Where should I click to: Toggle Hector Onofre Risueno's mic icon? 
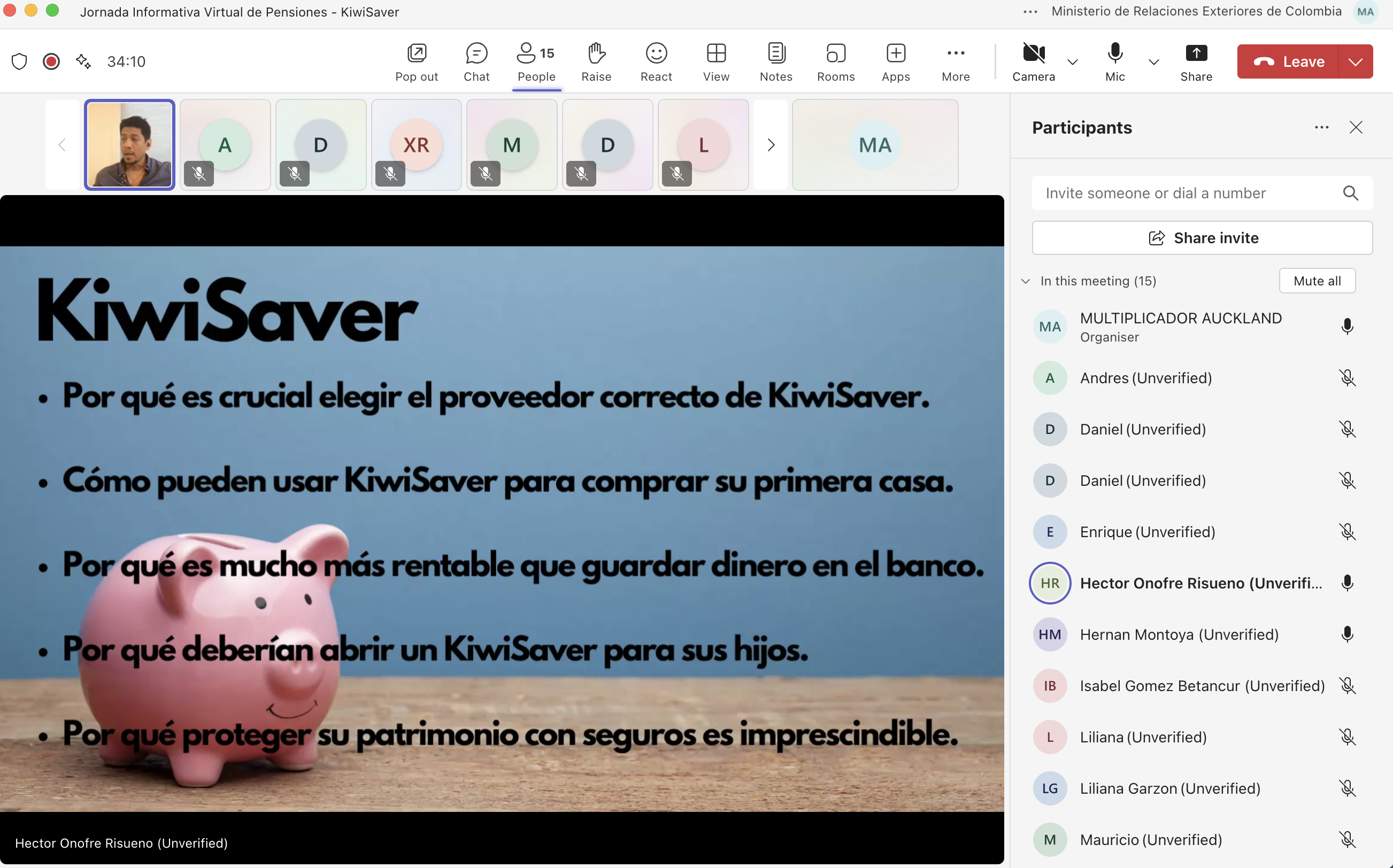(x=1347, y=583)
